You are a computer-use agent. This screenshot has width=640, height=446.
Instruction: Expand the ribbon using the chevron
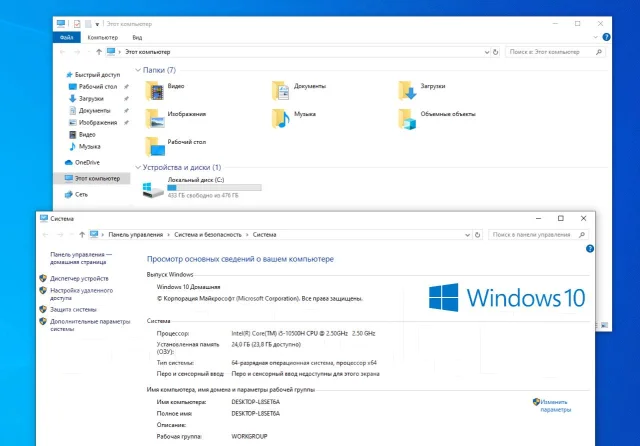595,37
